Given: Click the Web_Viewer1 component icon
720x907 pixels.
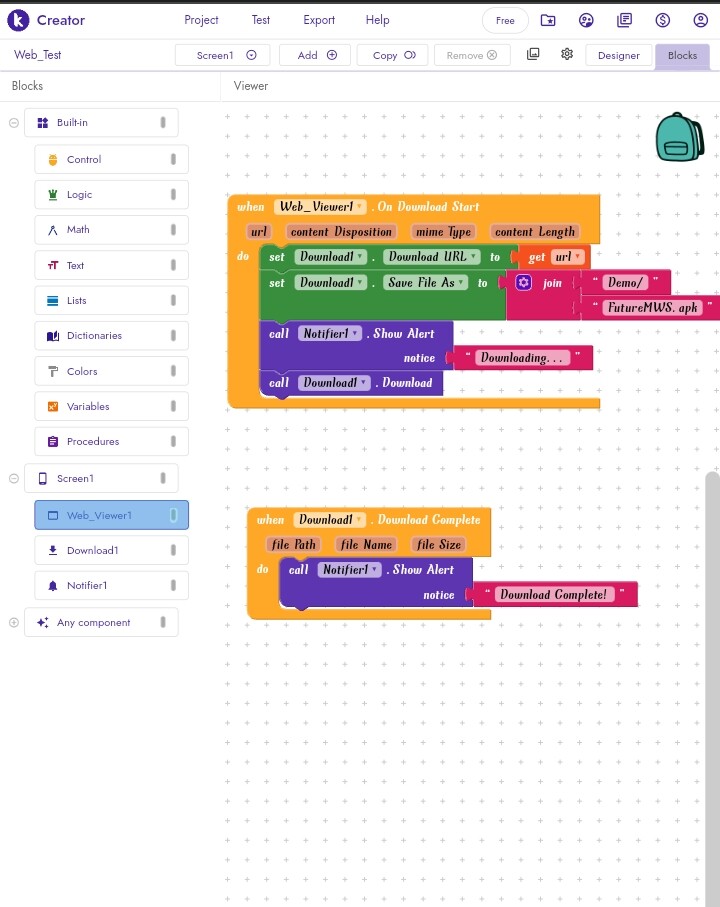Looking at the screenshot, I should [x=53, y=515].
